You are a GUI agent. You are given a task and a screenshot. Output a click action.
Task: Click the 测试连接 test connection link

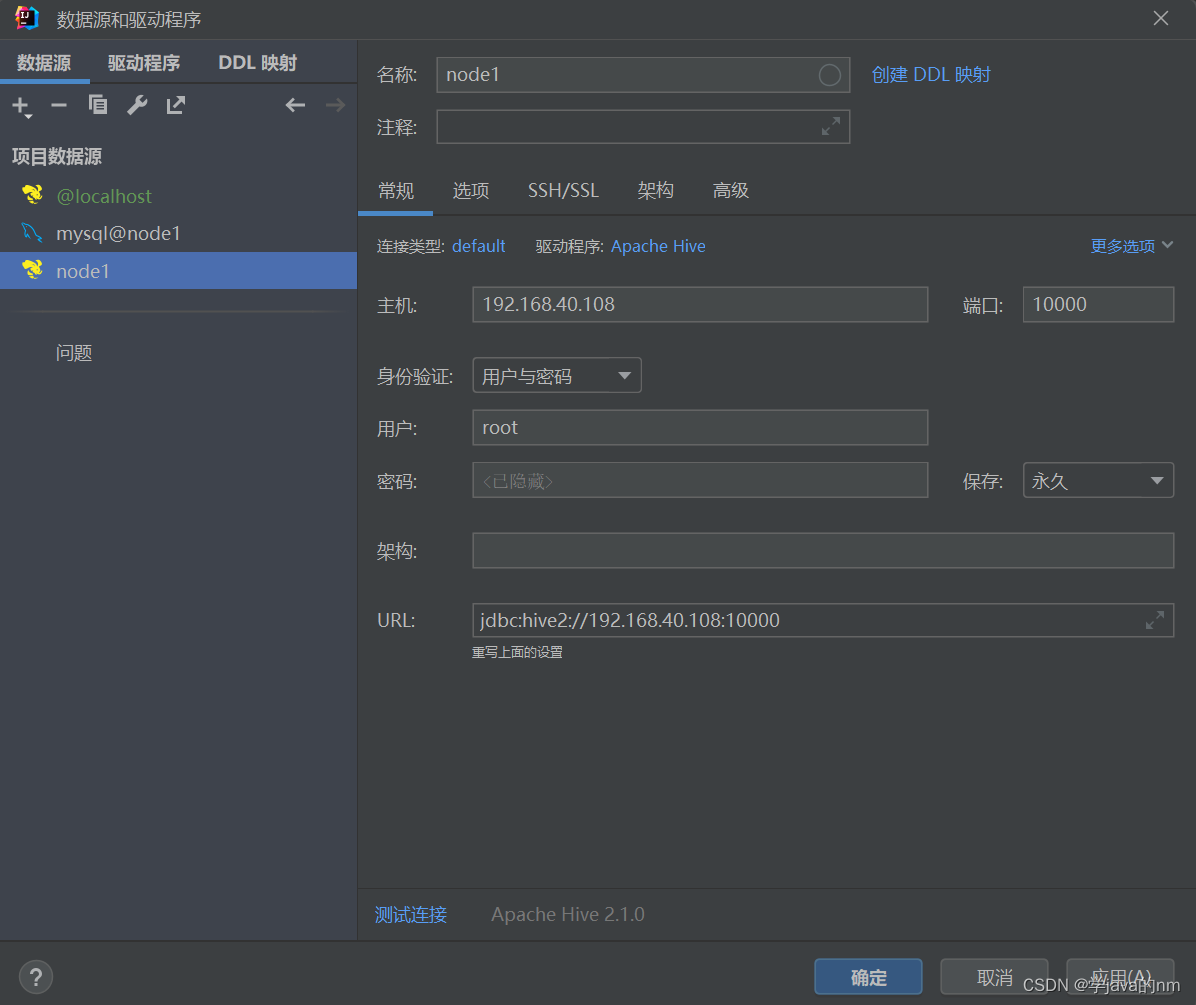410,914
